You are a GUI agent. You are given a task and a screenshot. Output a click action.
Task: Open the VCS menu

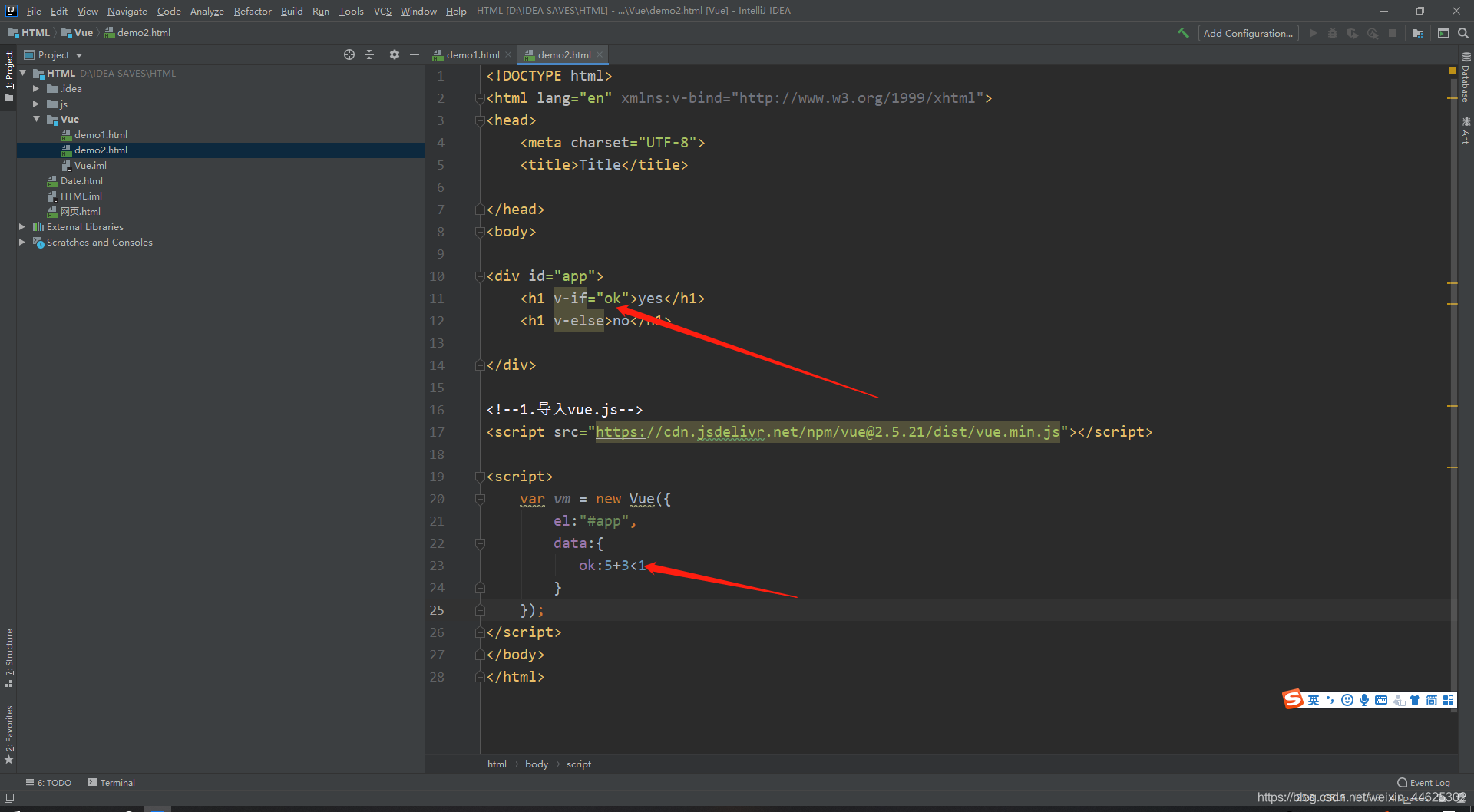click(382, 11)
